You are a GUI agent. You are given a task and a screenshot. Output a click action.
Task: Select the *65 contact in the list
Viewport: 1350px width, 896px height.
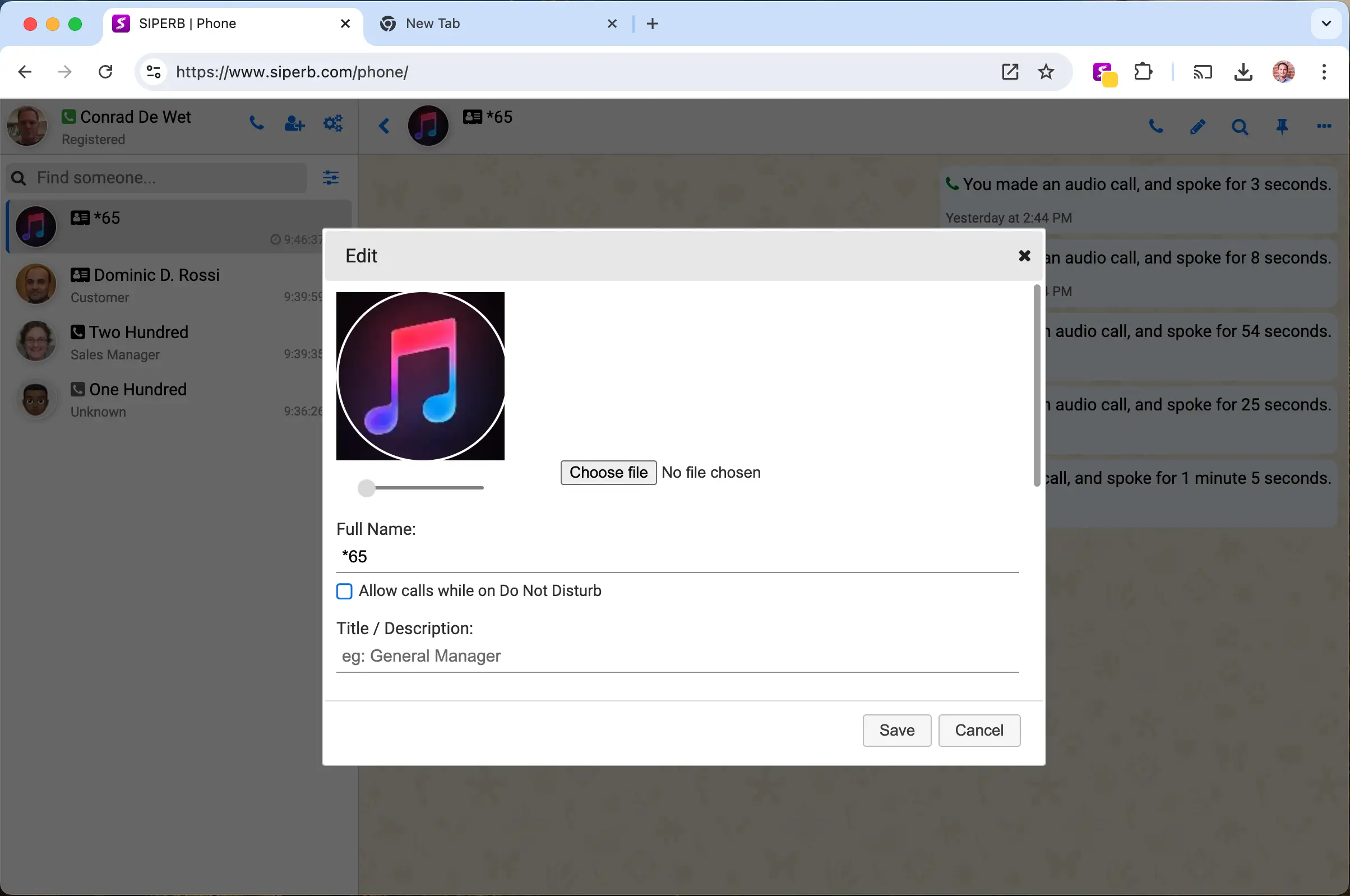click(x=179, y=227)
